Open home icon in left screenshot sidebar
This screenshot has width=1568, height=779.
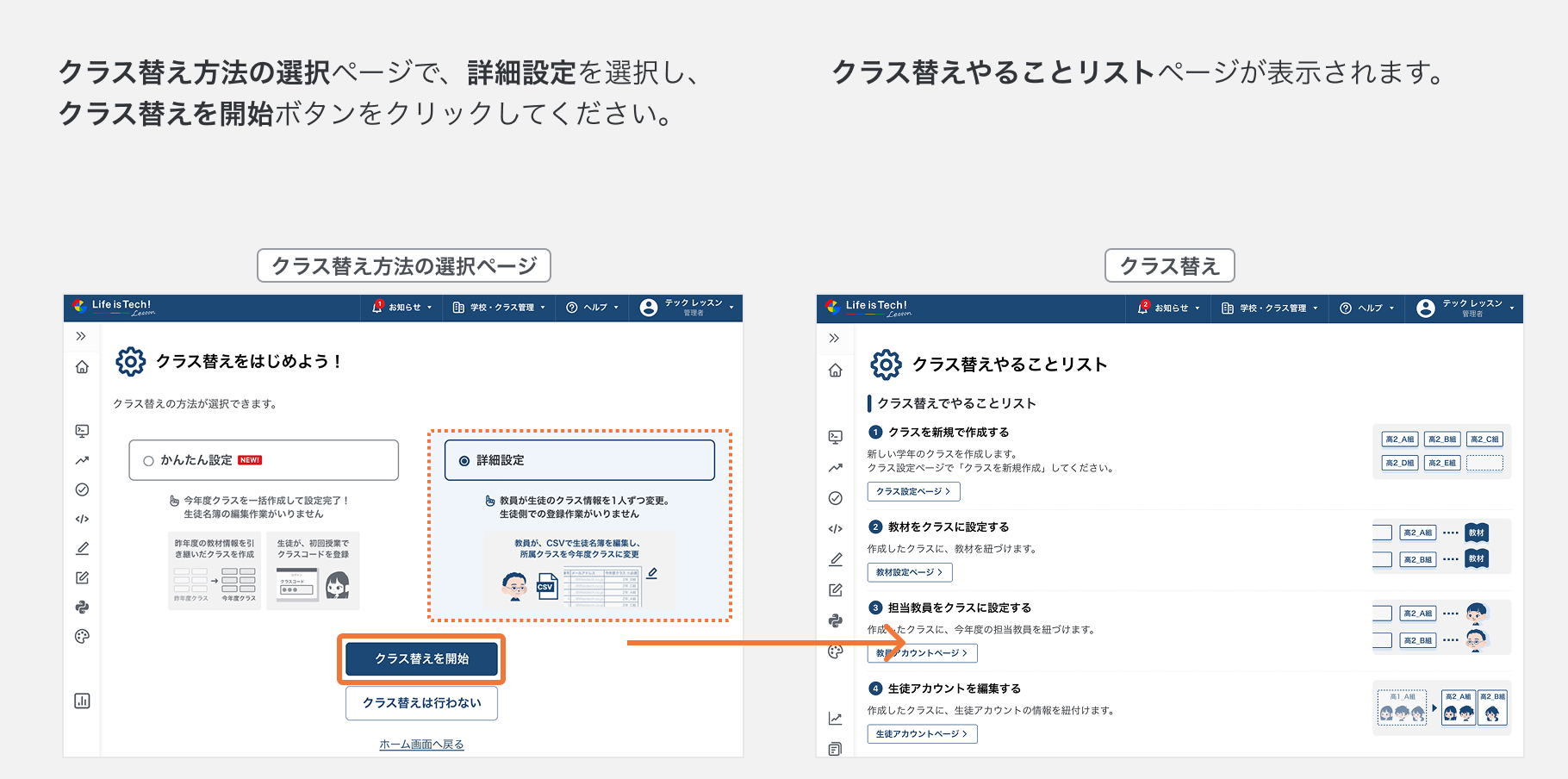(82, 367)
